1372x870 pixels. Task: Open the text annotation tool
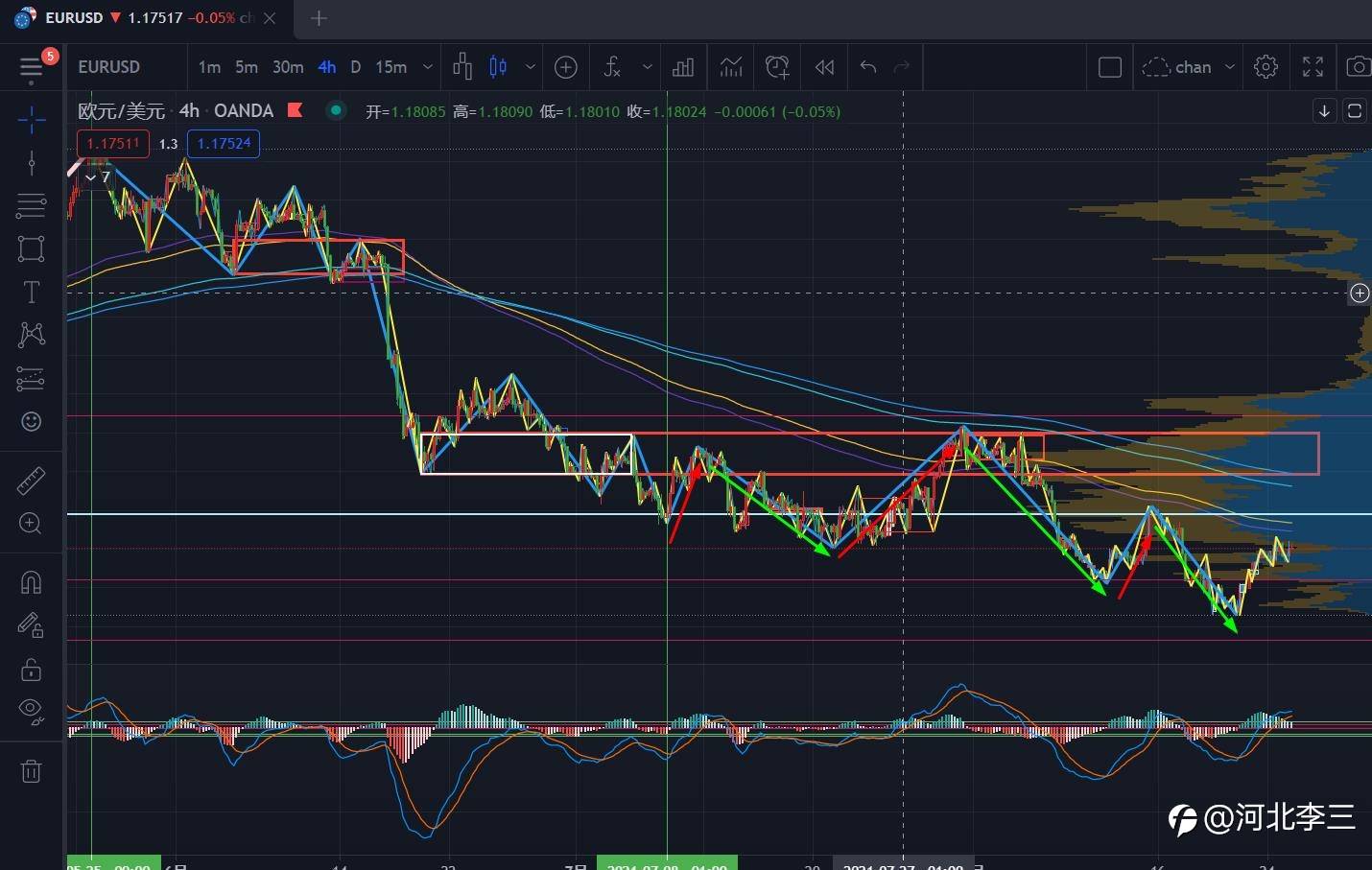pos(31,292)
